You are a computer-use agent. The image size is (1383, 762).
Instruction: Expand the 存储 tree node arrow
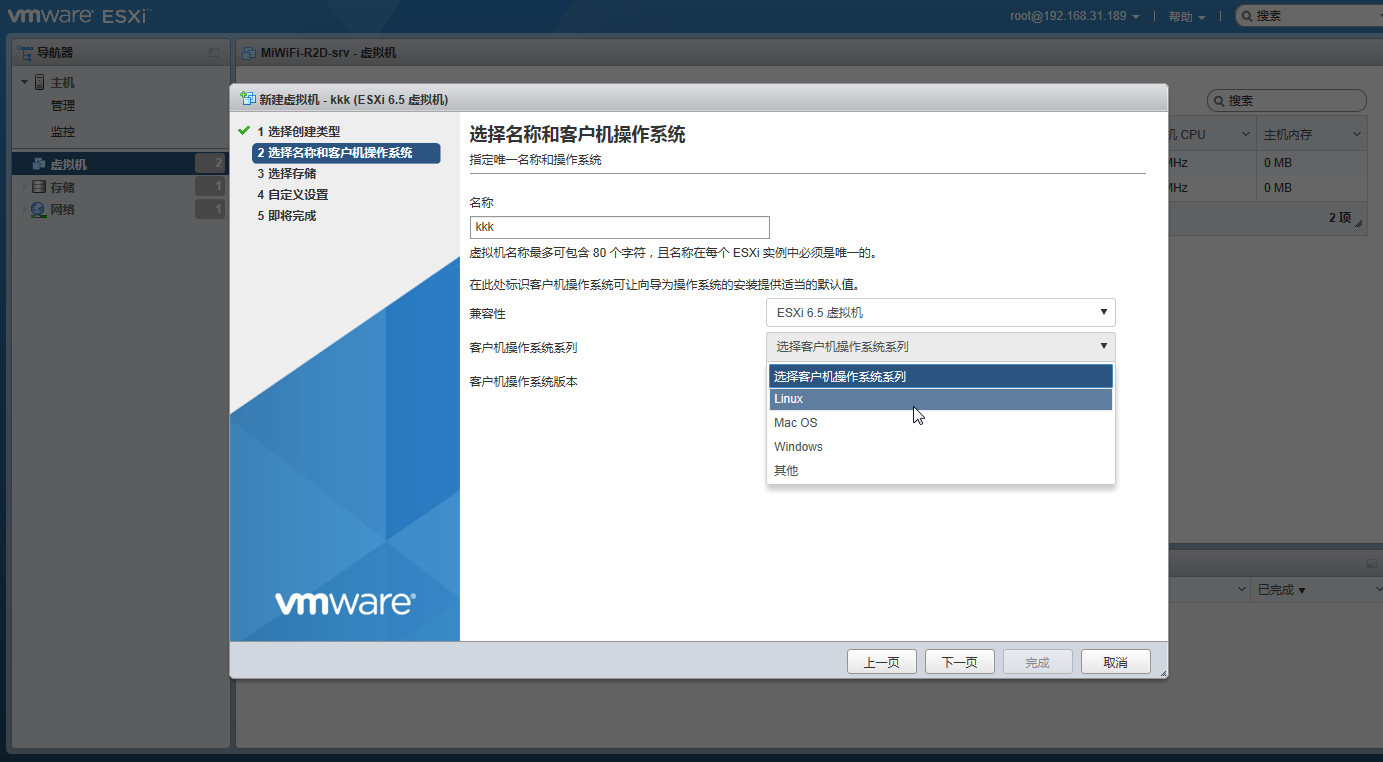click(24, 187)
